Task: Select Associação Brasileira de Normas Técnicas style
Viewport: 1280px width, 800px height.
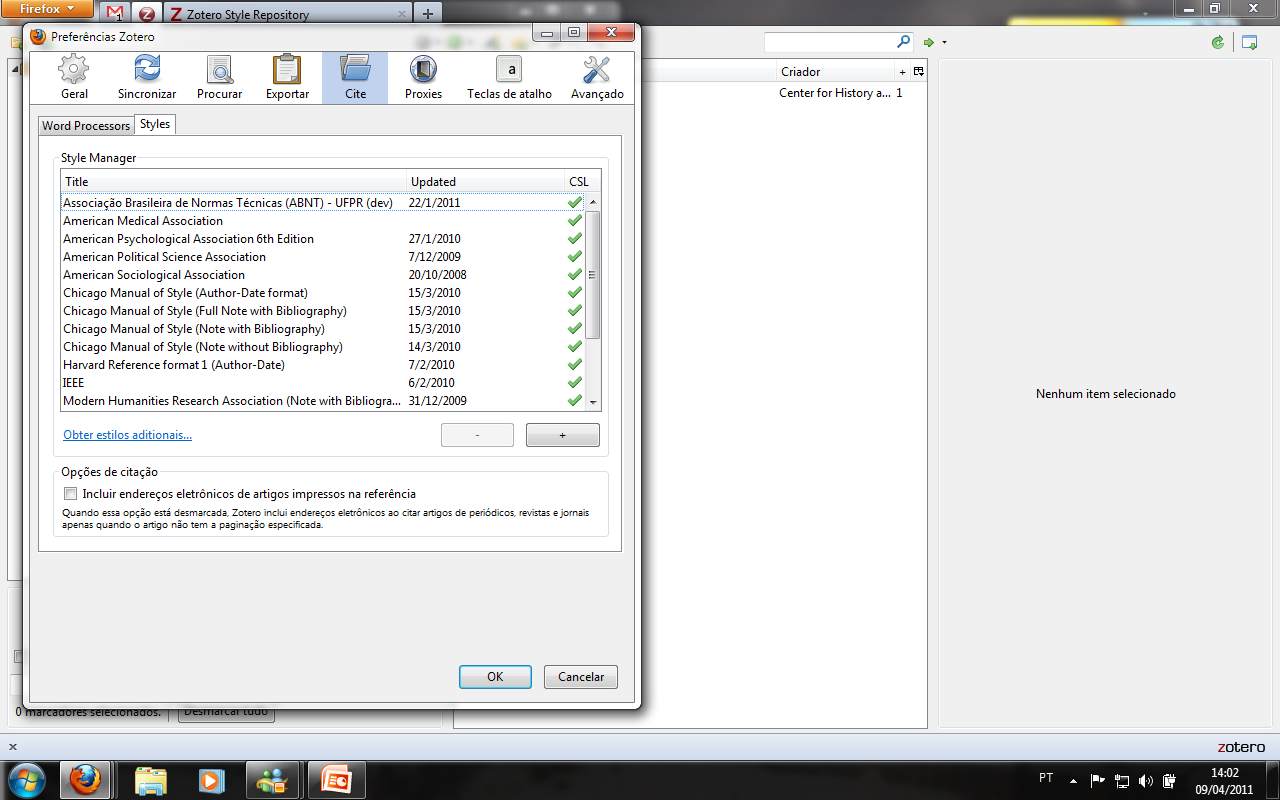Action: [323, 203]
